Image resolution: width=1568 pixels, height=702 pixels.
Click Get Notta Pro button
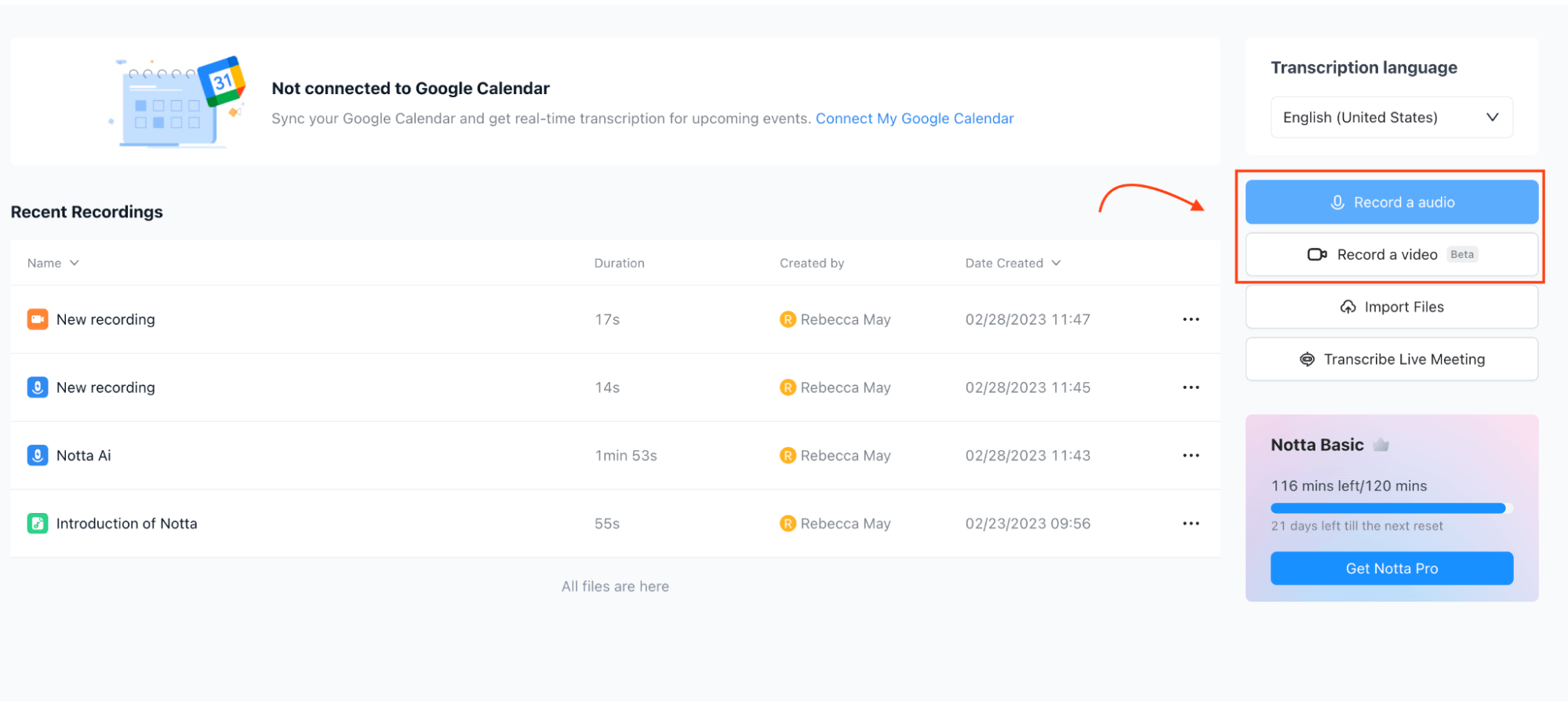tap(1392, 569)
